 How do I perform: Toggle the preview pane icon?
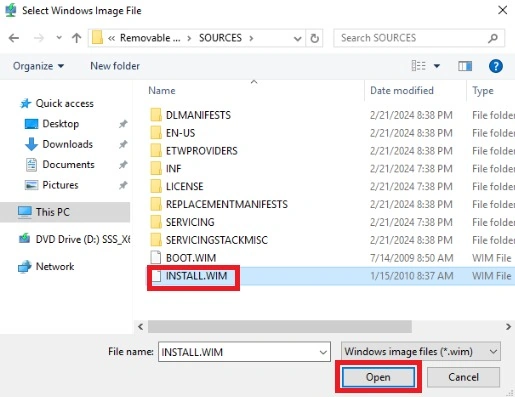(465, 66)
